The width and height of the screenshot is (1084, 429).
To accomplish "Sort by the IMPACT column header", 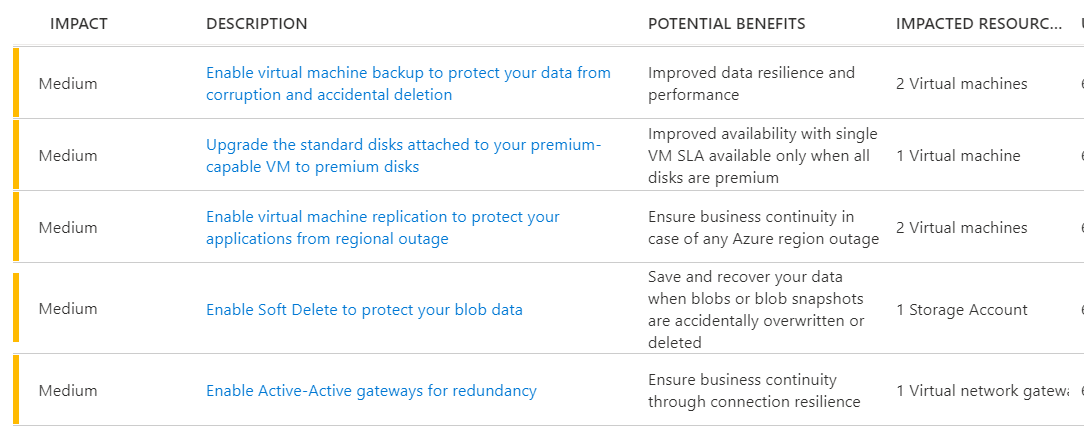I will 80,23.
